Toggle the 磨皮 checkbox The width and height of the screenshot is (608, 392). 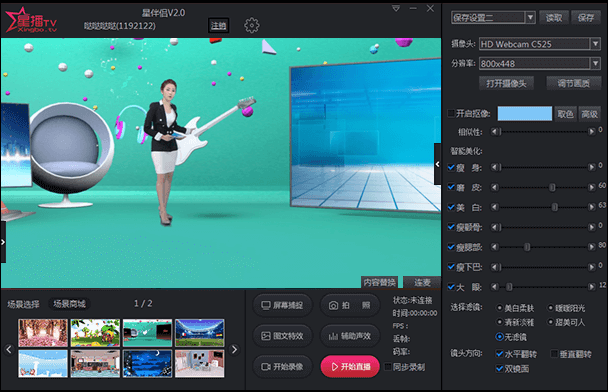pos(451,187)
